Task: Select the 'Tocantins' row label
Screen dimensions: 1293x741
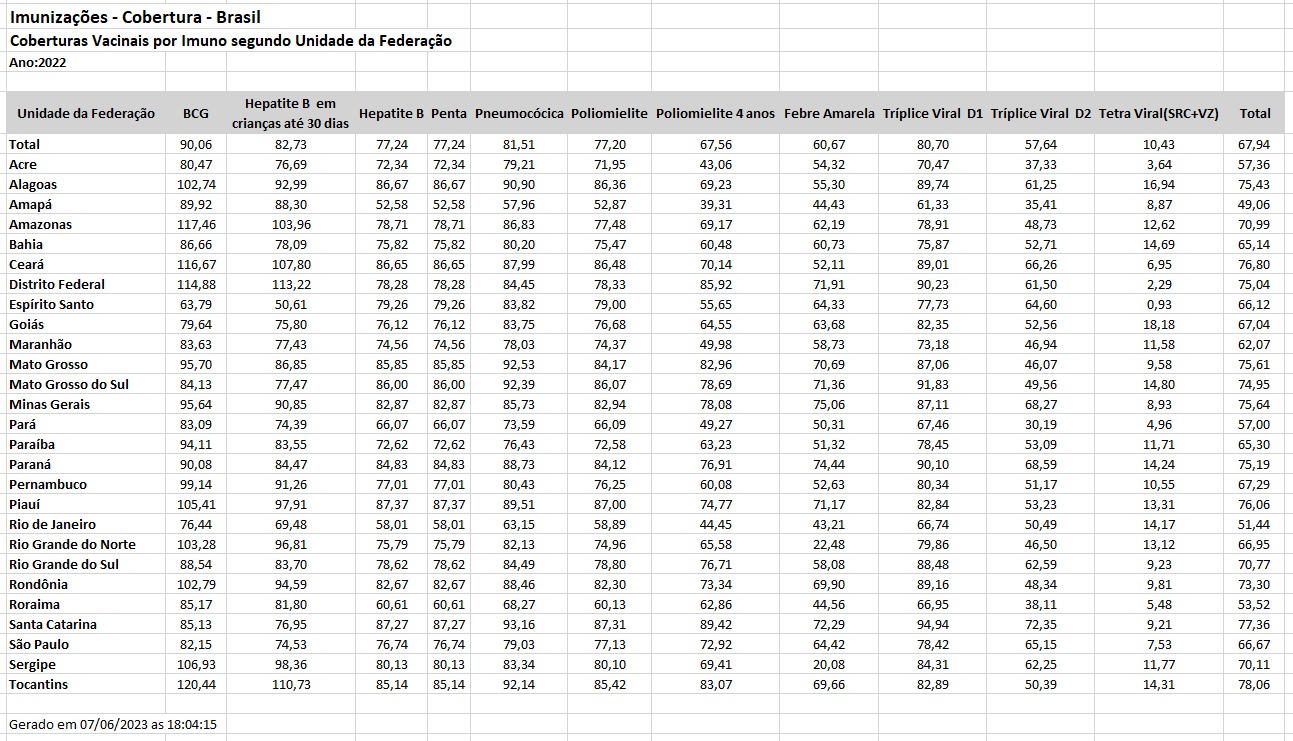Action: pos(38,684)
